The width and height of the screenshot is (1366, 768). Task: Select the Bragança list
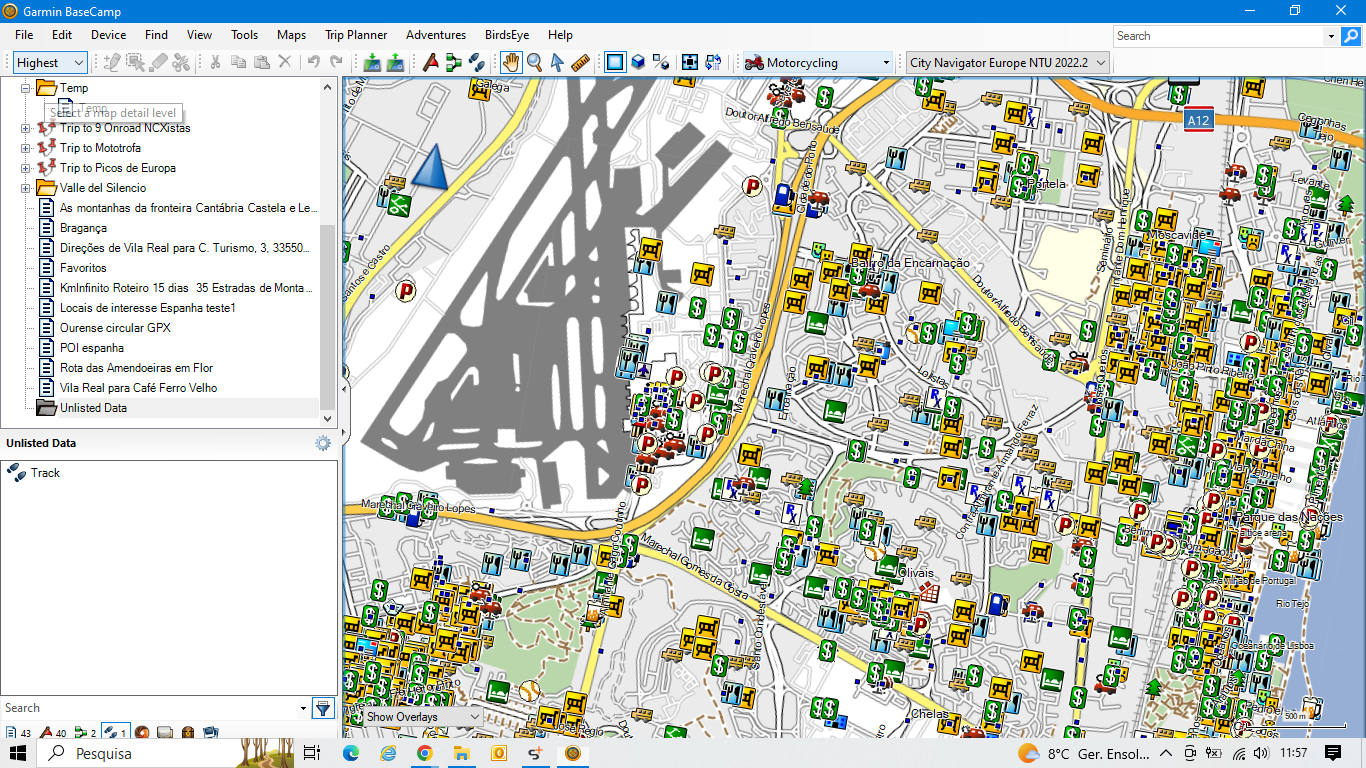[x=83, y=228]
